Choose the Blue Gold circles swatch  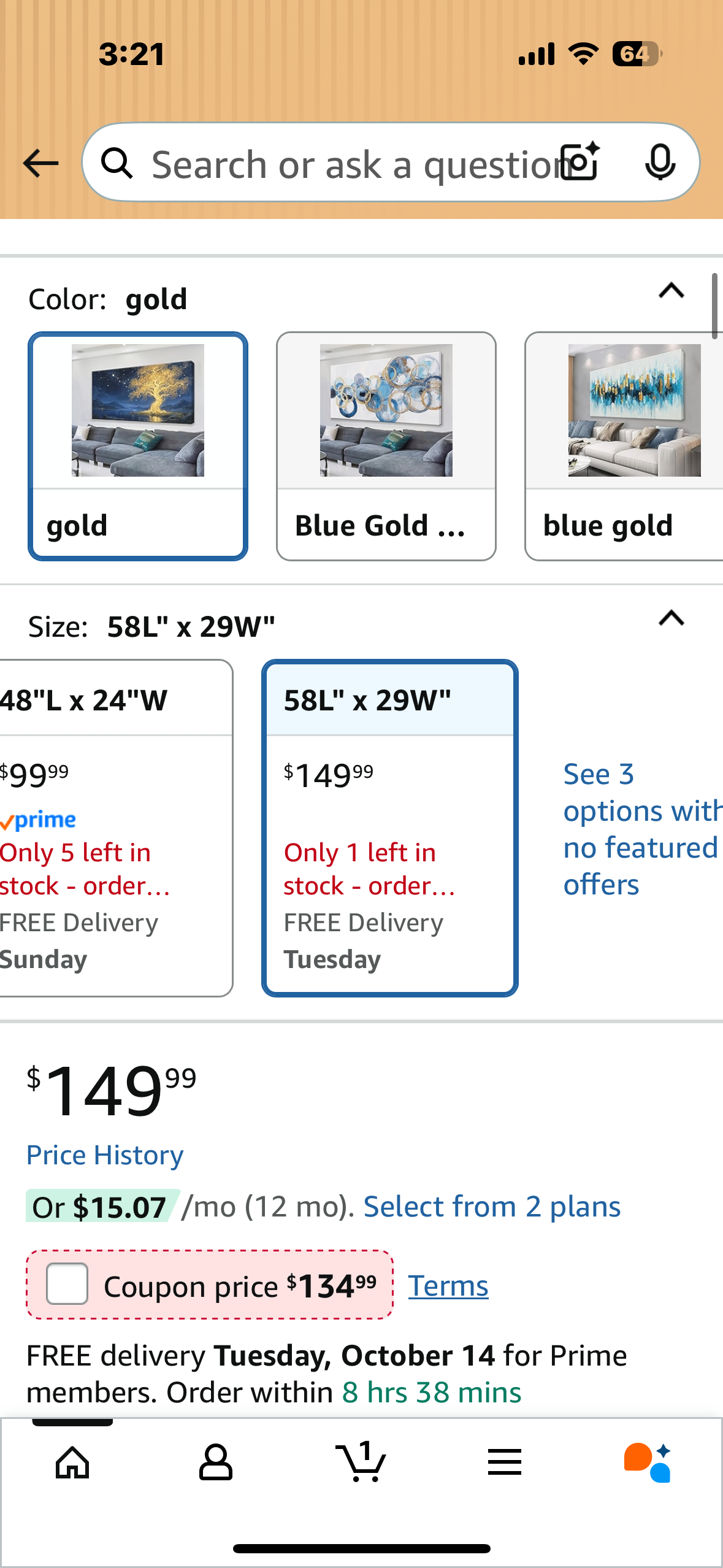(386, 446)
